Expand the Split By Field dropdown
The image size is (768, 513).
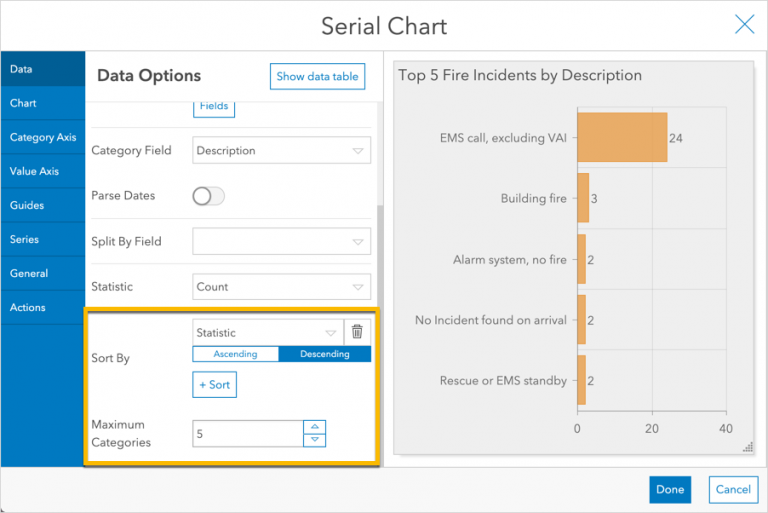(x=281, y=241)
